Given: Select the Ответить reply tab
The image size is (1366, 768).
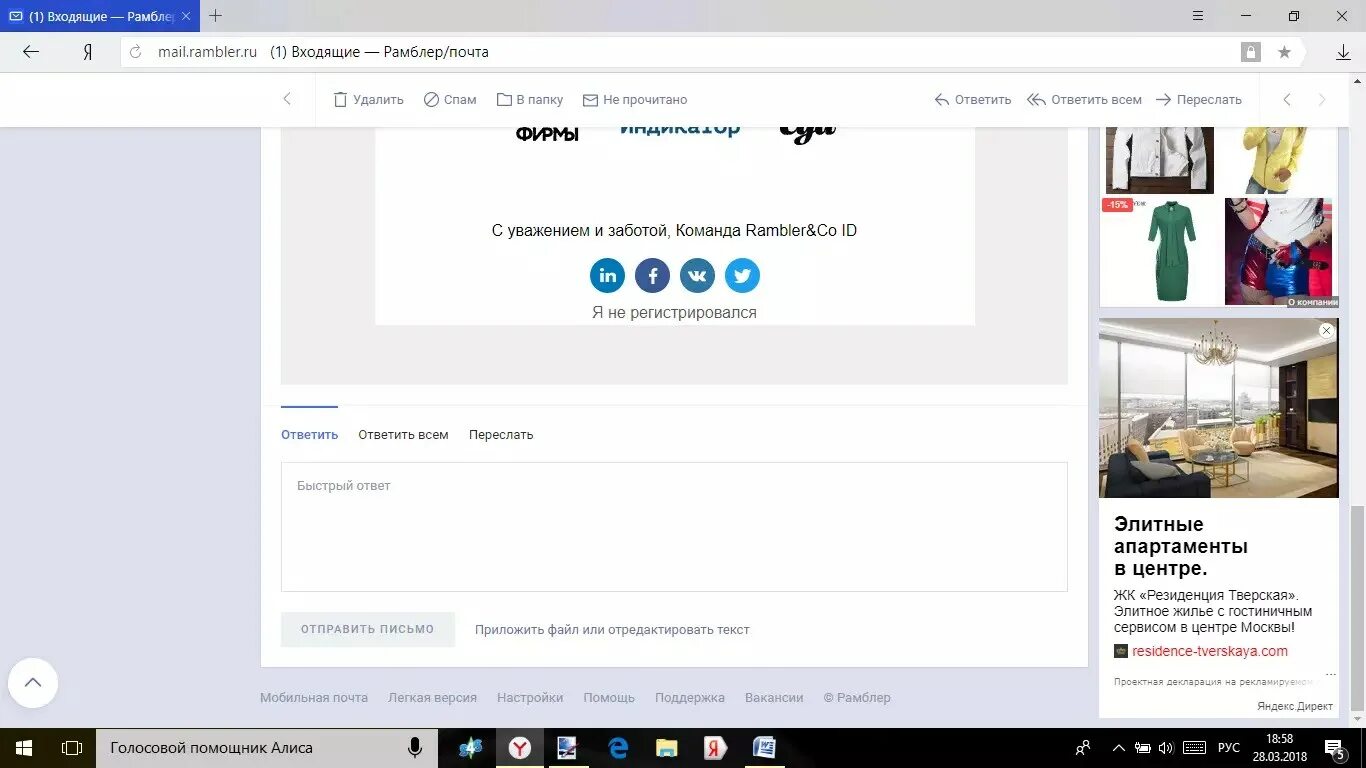Looking at the screenshot, I should point(309,435).
